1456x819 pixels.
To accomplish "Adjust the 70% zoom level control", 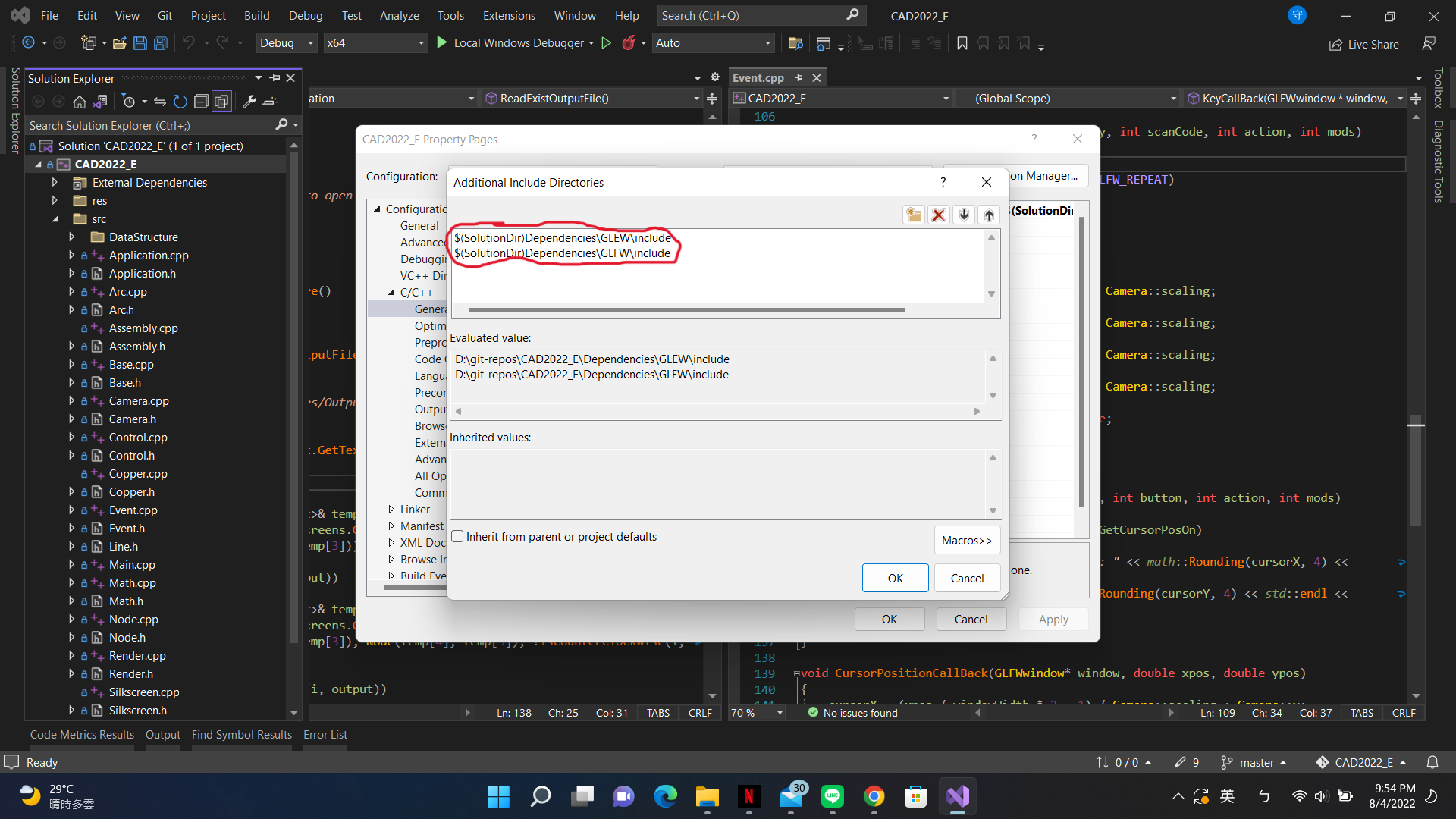I will coord(756,713).
